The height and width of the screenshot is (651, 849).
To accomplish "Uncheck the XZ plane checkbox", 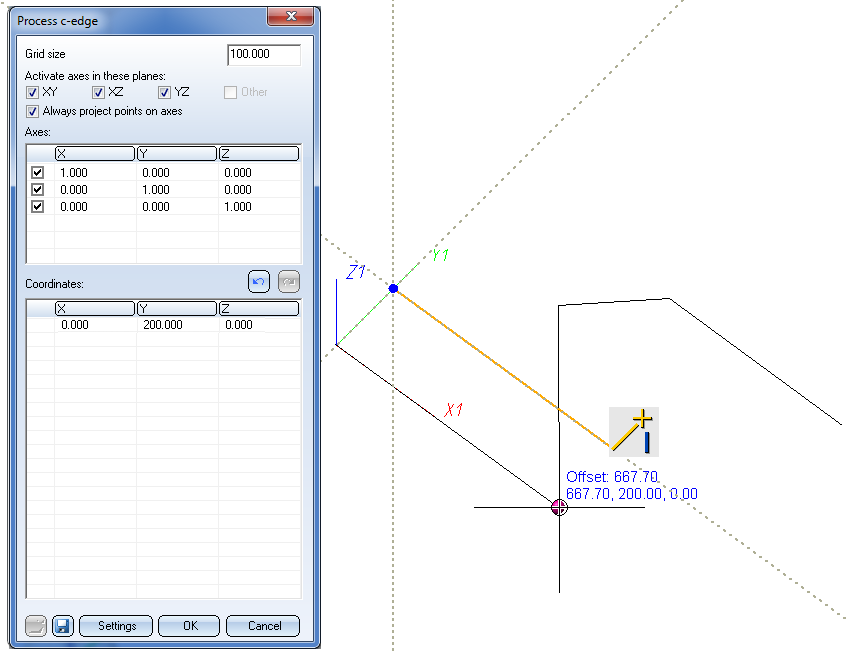I will tap(98, 92).
